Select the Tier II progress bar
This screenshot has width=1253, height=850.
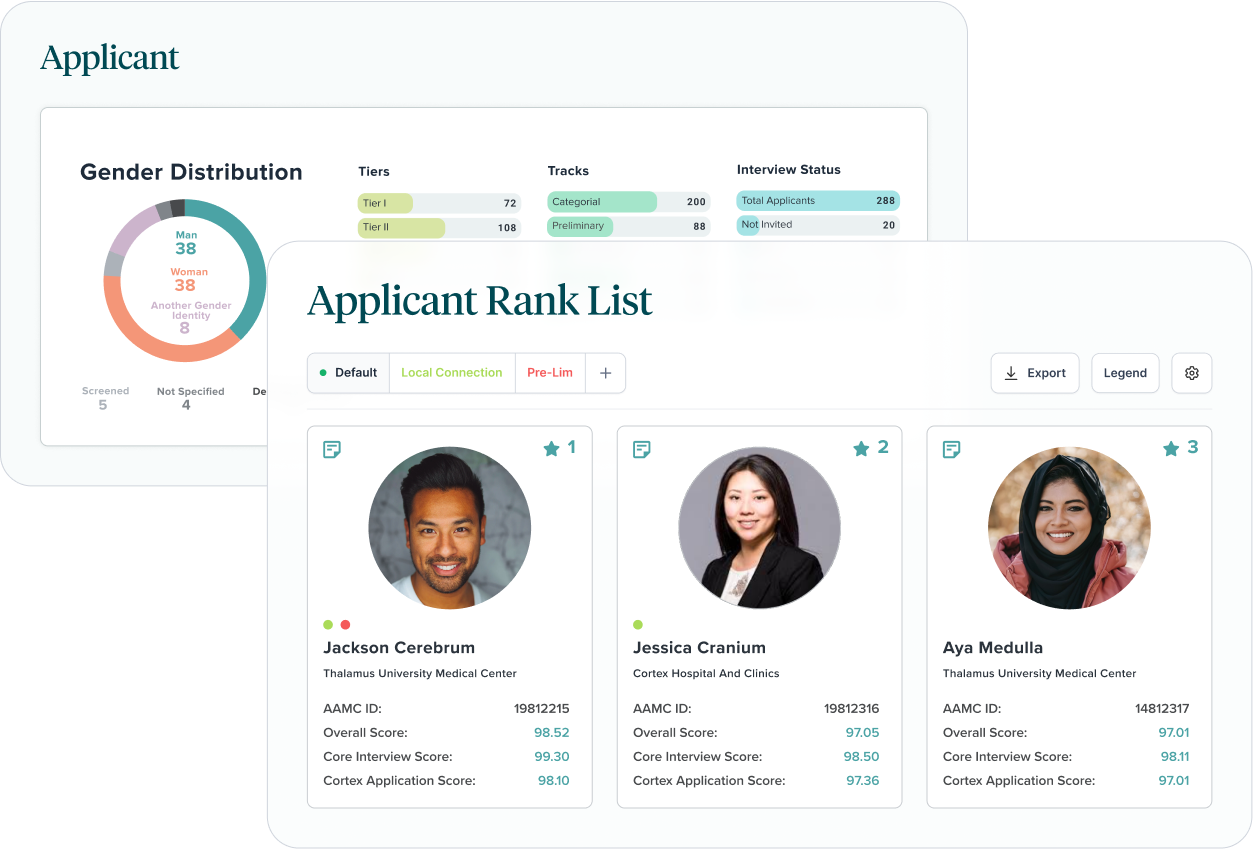click(x=438, y=228)
